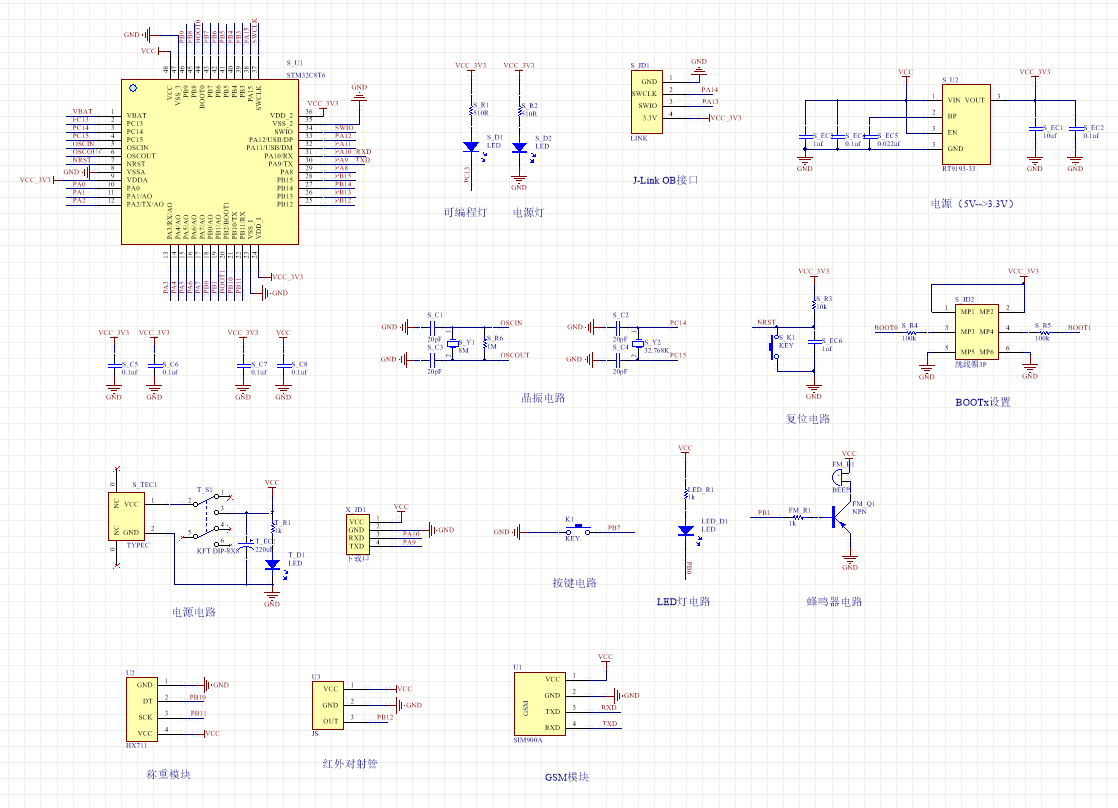Select the STM32C8T6 microcontroller chip body
The width and height of the screenshot is (1118, 808).
click(x=209, y=162)
